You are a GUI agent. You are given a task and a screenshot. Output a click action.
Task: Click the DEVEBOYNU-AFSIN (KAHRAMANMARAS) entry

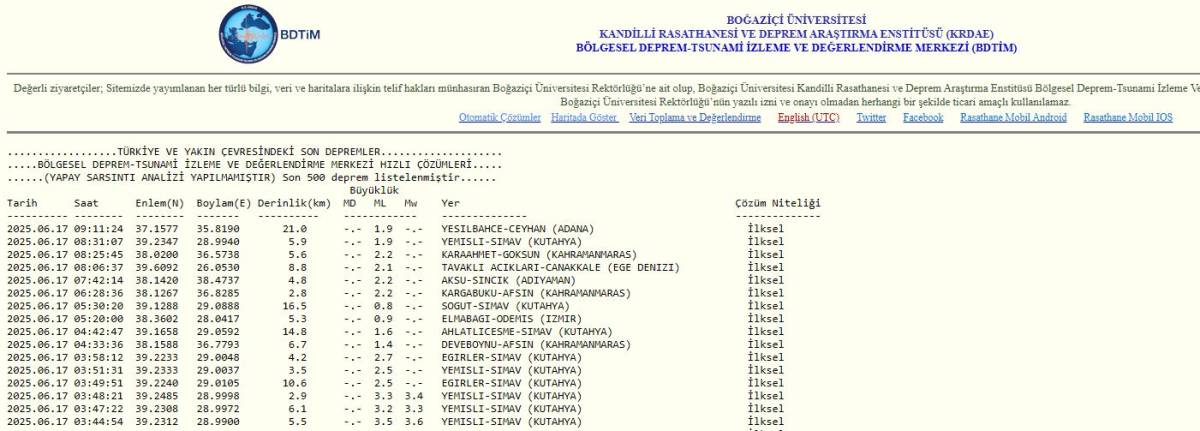pos(536,346)
